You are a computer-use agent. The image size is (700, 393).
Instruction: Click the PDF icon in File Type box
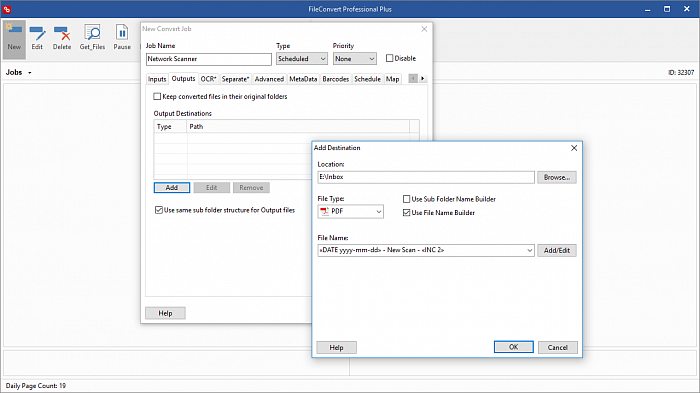(325, 211)
